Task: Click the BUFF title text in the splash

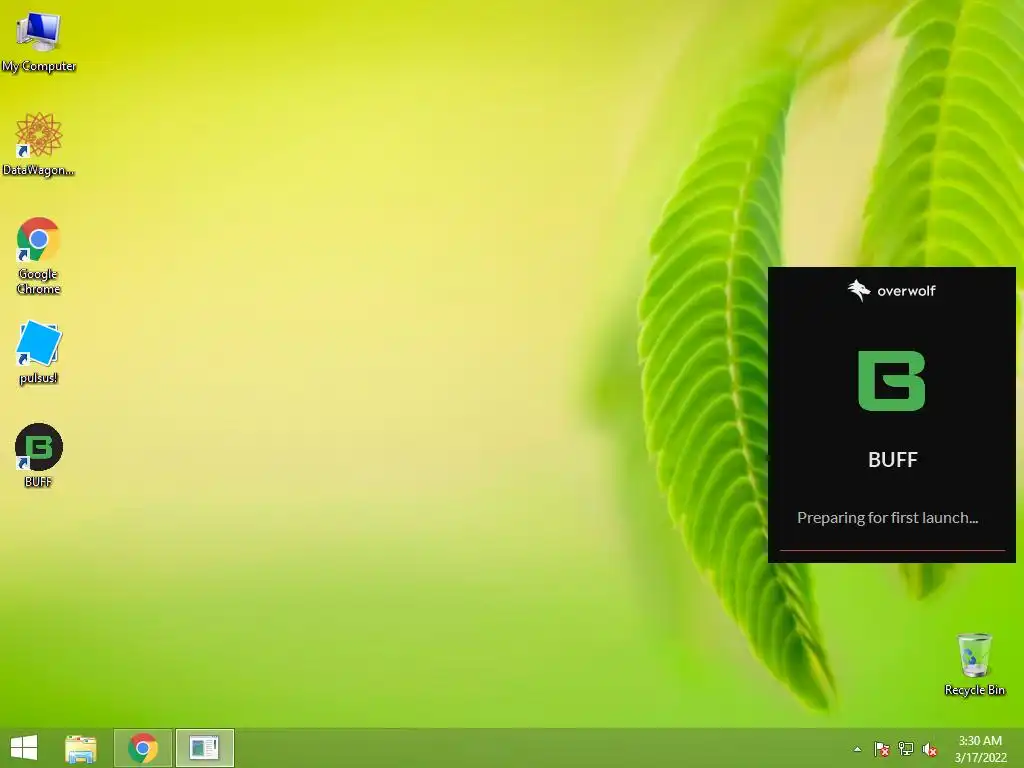Action: (893, 460)
